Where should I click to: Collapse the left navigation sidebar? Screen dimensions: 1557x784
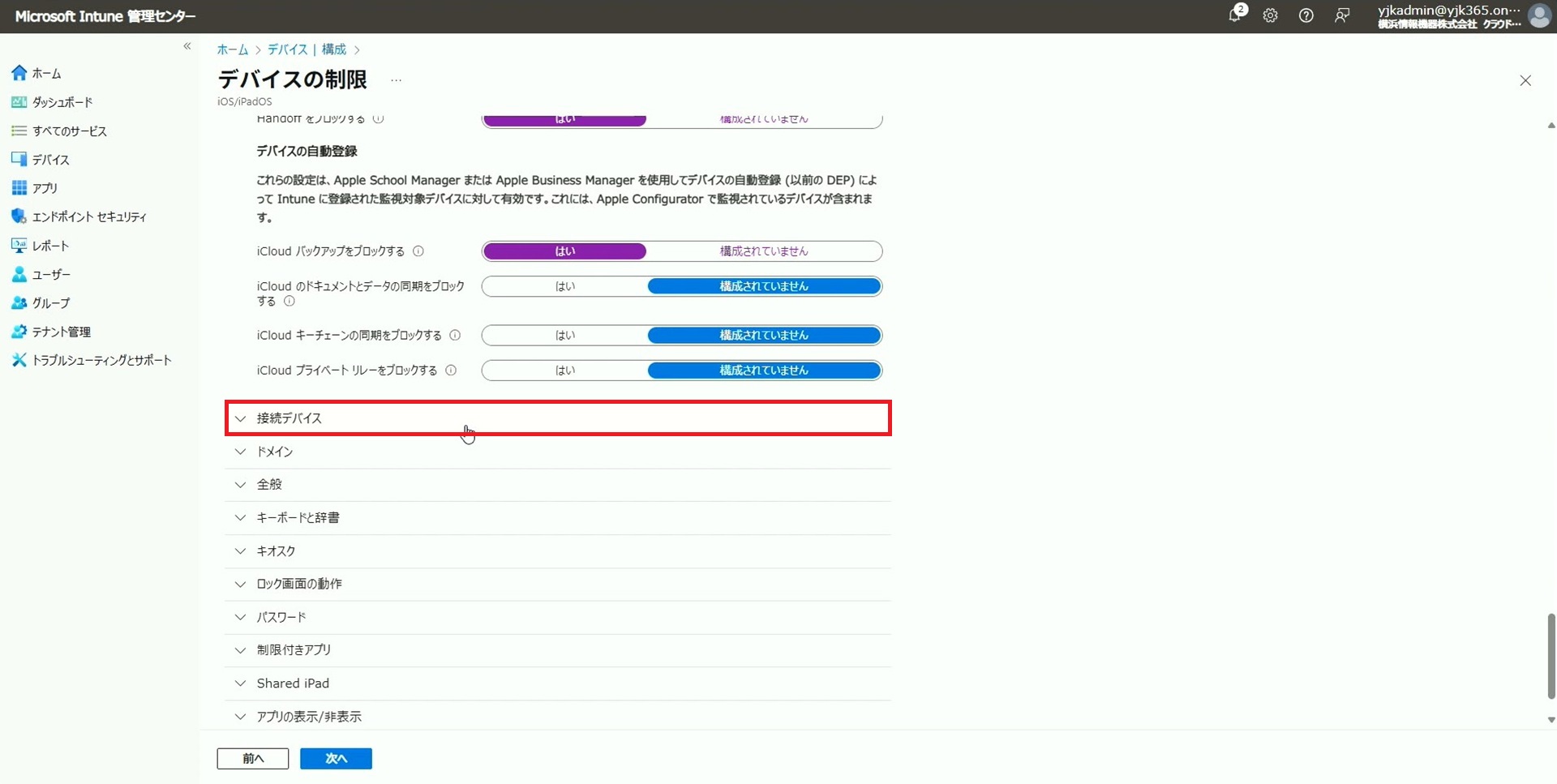187,46
